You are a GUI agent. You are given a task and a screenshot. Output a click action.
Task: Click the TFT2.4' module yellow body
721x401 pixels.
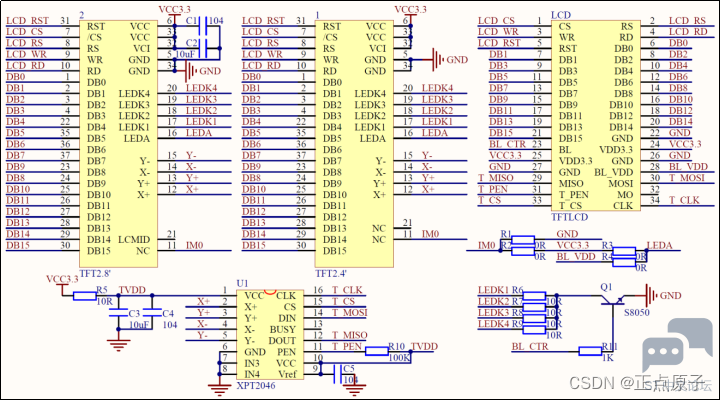click(x=354, y=143)
